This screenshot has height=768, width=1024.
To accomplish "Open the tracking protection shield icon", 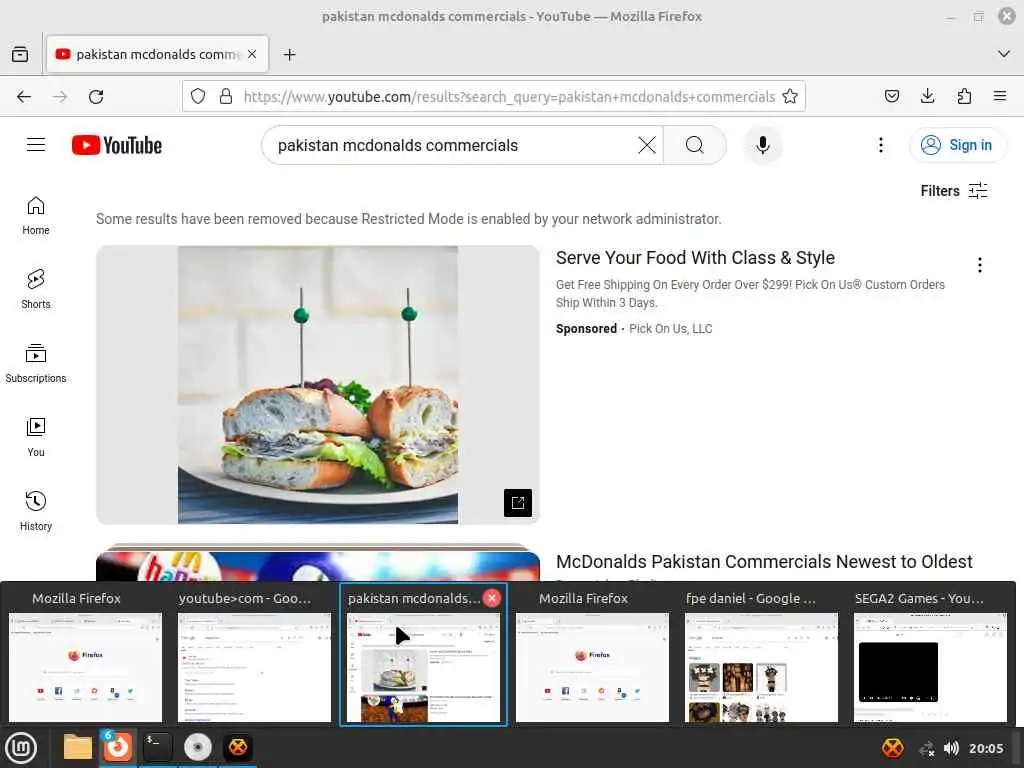I will pos(198,97).
